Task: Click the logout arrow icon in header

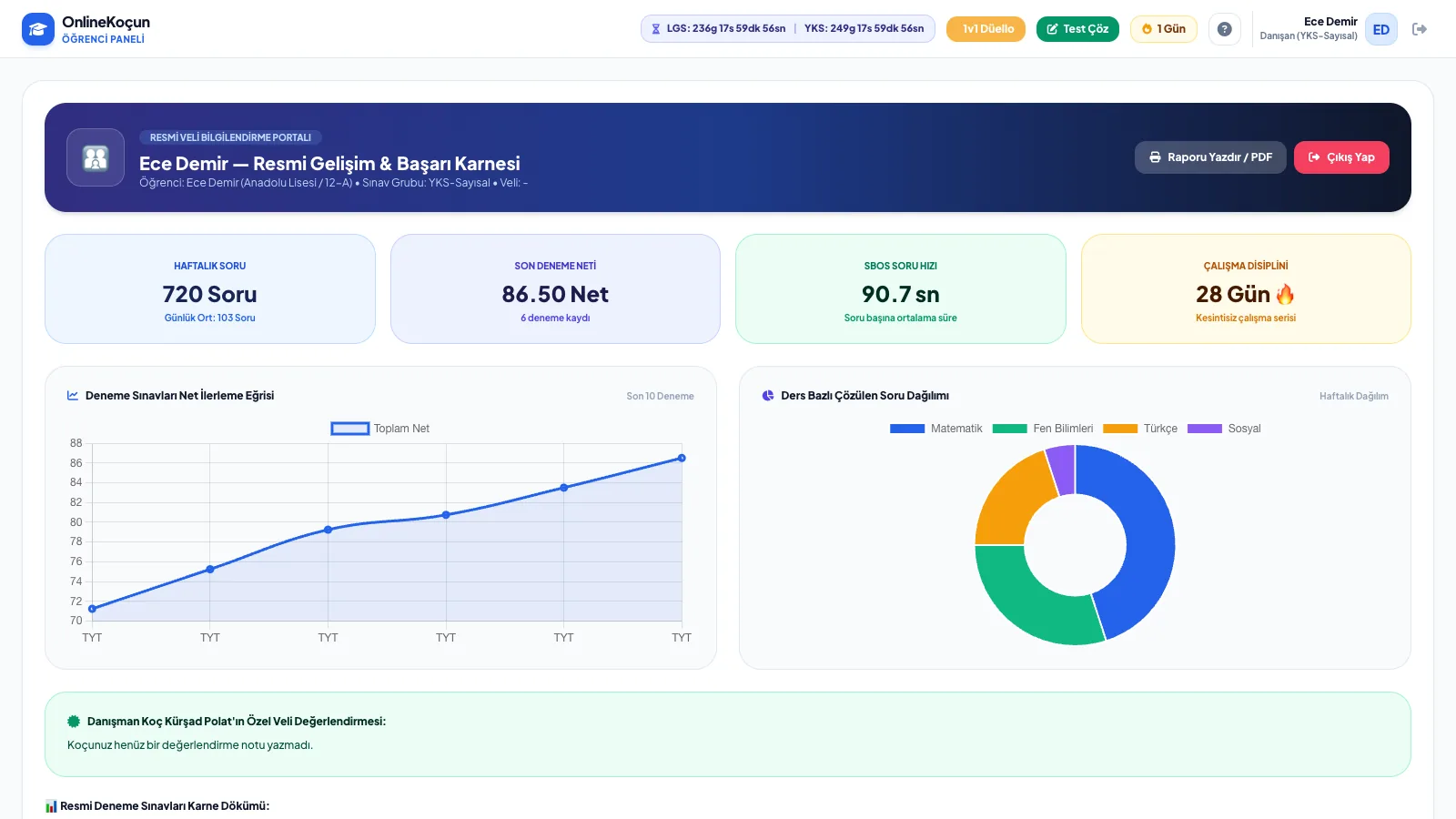Action: 1420,29
